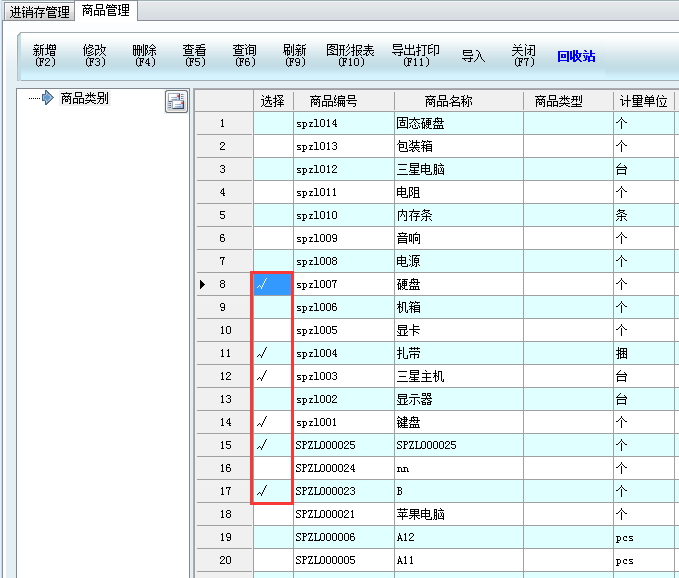Uncheck the selection box for spzl007 硬盘
This screenshot has height=578, width=679.
click(x=273, y=284)
